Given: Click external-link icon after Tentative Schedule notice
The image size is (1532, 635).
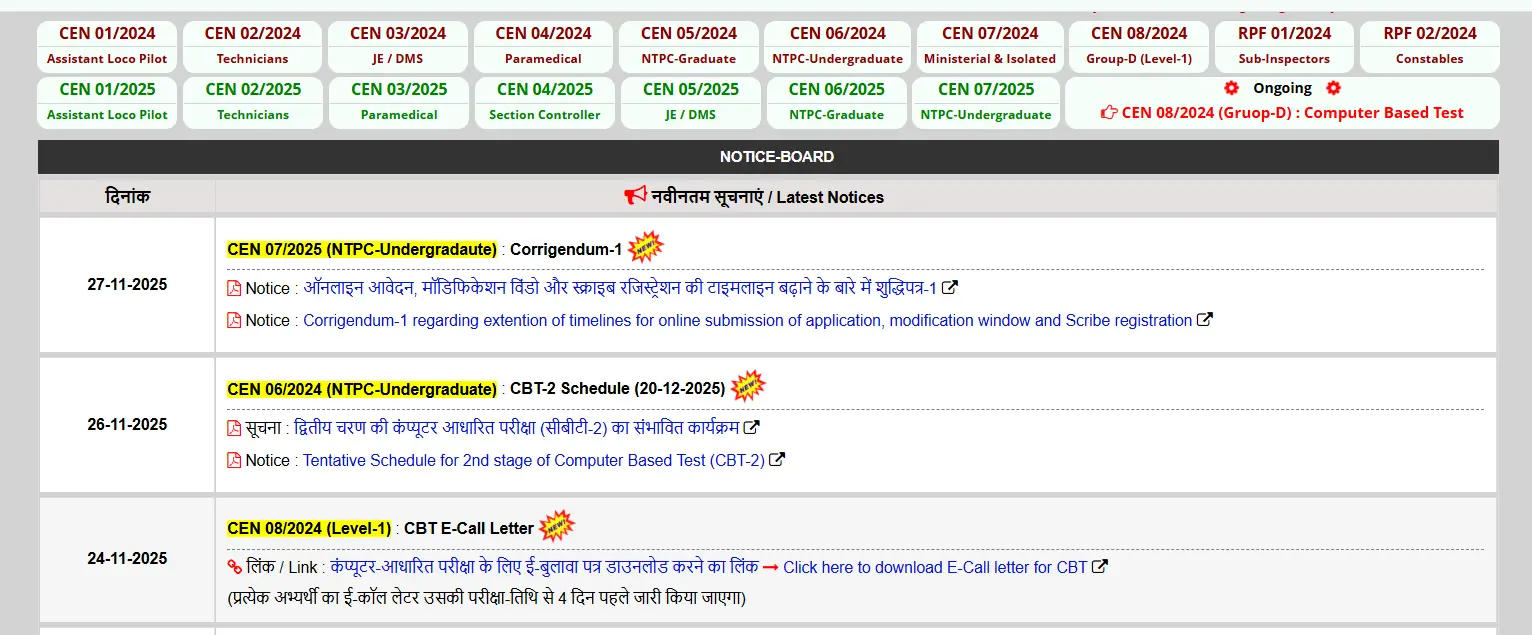Looking at the screenshot, I should (x=777, y=460).
